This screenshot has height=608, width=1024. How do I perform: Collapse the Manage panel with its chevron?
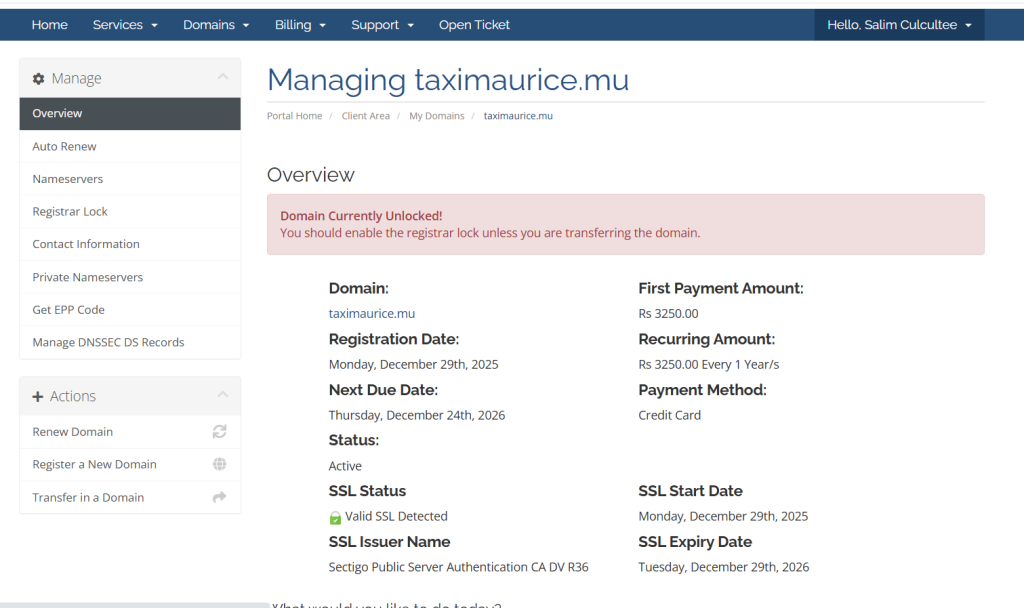tap(222, 77)
